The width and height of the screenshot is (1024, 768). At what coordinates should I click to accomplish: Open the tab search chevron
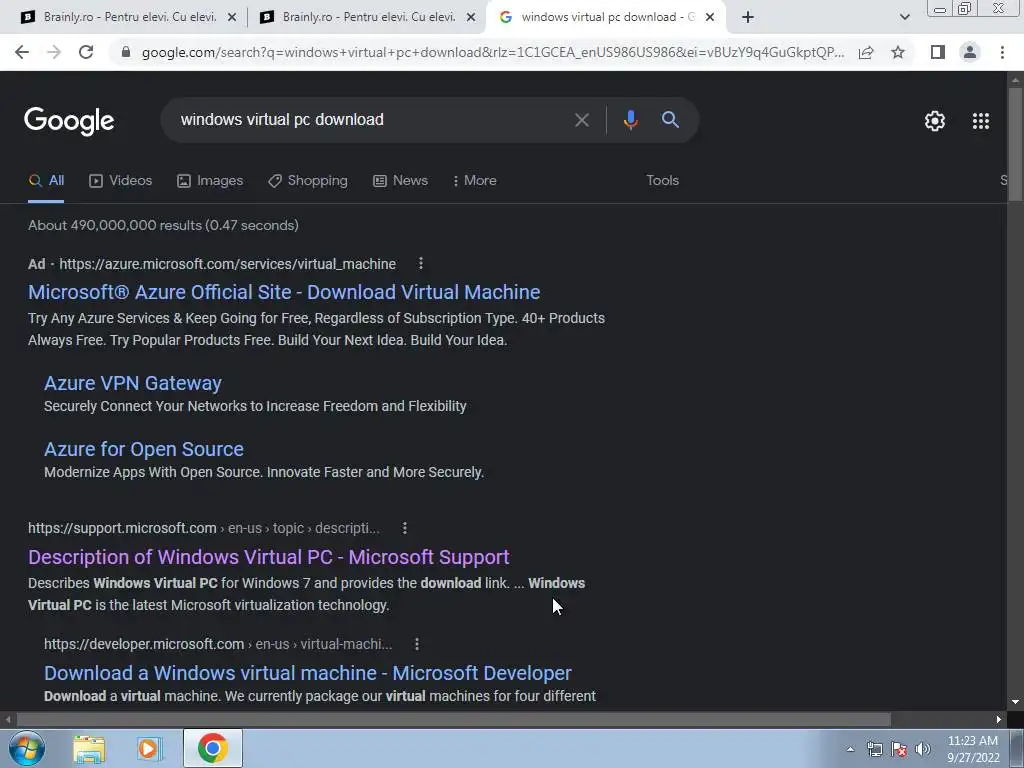click(904, 18)
